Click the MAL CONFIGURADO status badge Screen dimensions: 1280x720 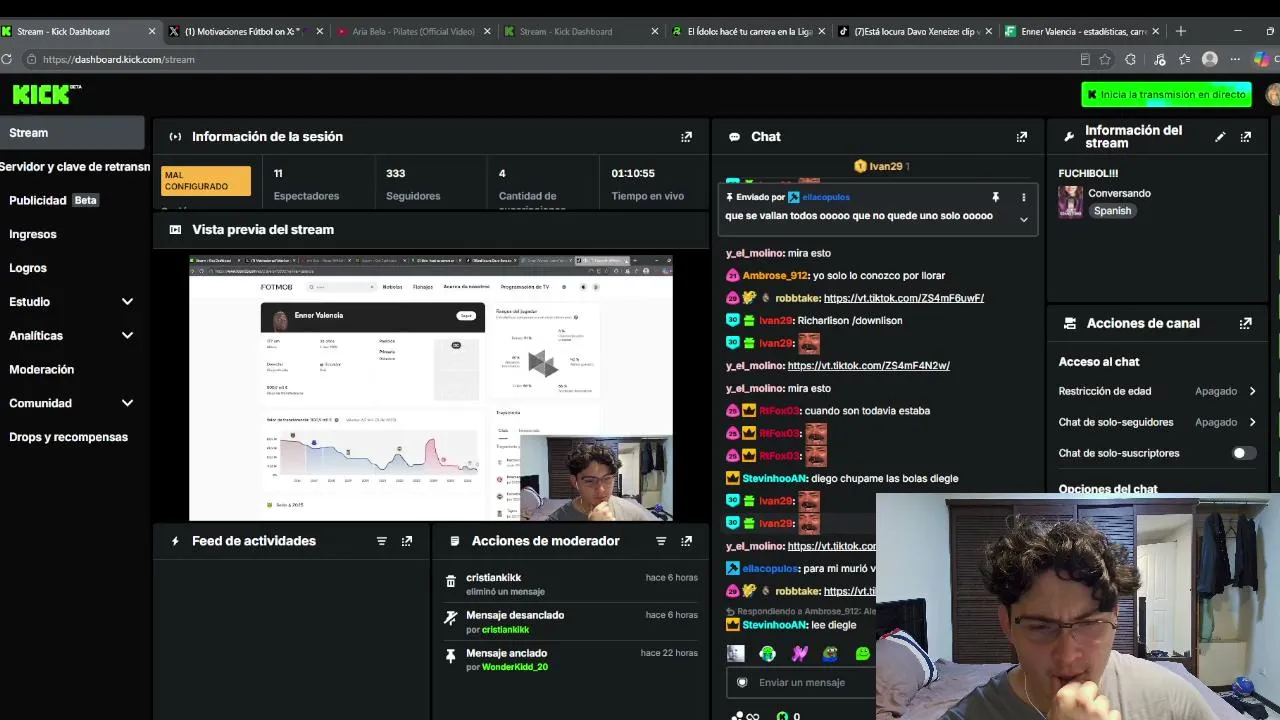pos(206,181)
